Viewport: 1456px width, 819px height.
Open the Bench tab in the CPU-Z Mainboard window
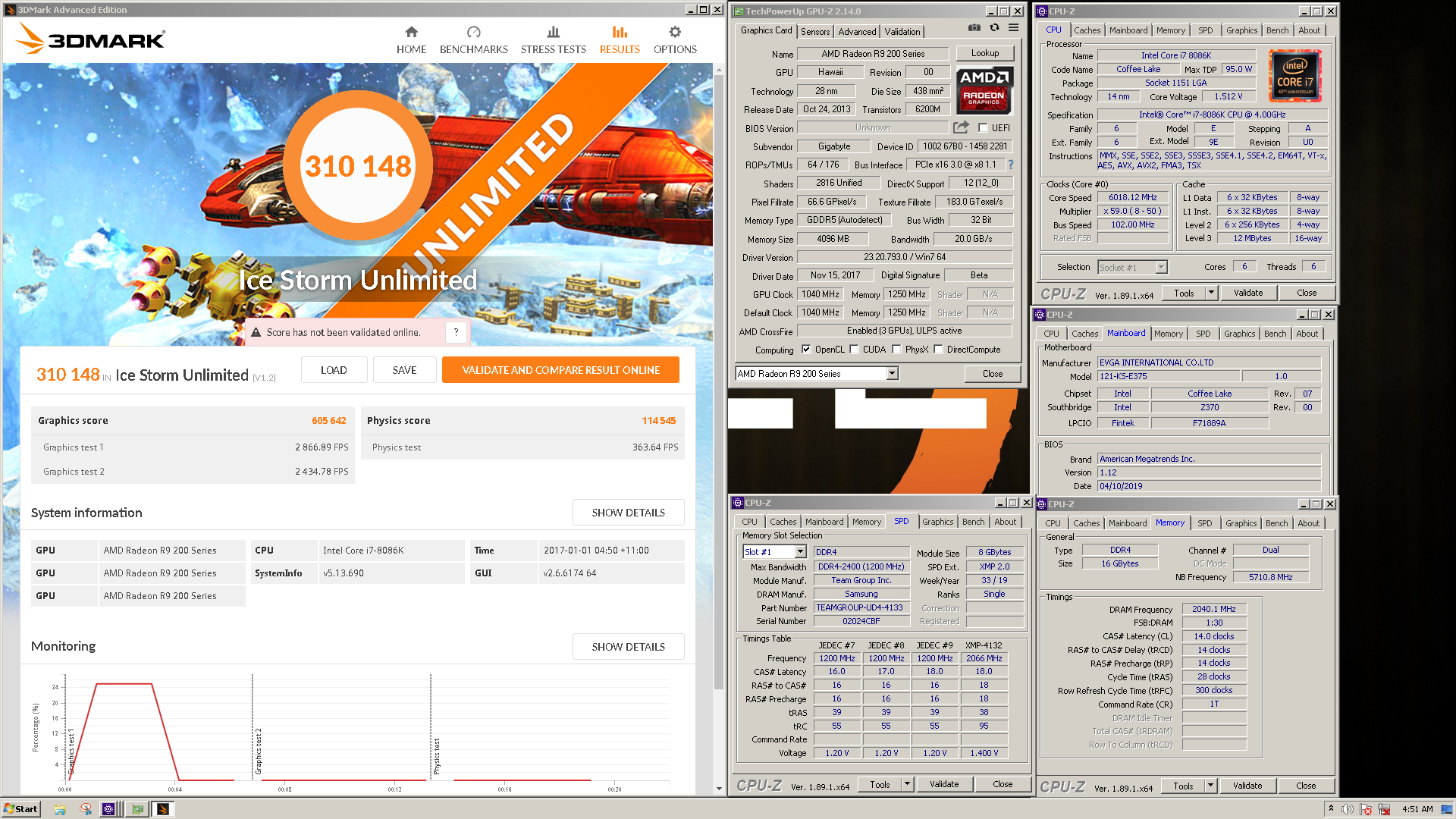point(1275,334)
